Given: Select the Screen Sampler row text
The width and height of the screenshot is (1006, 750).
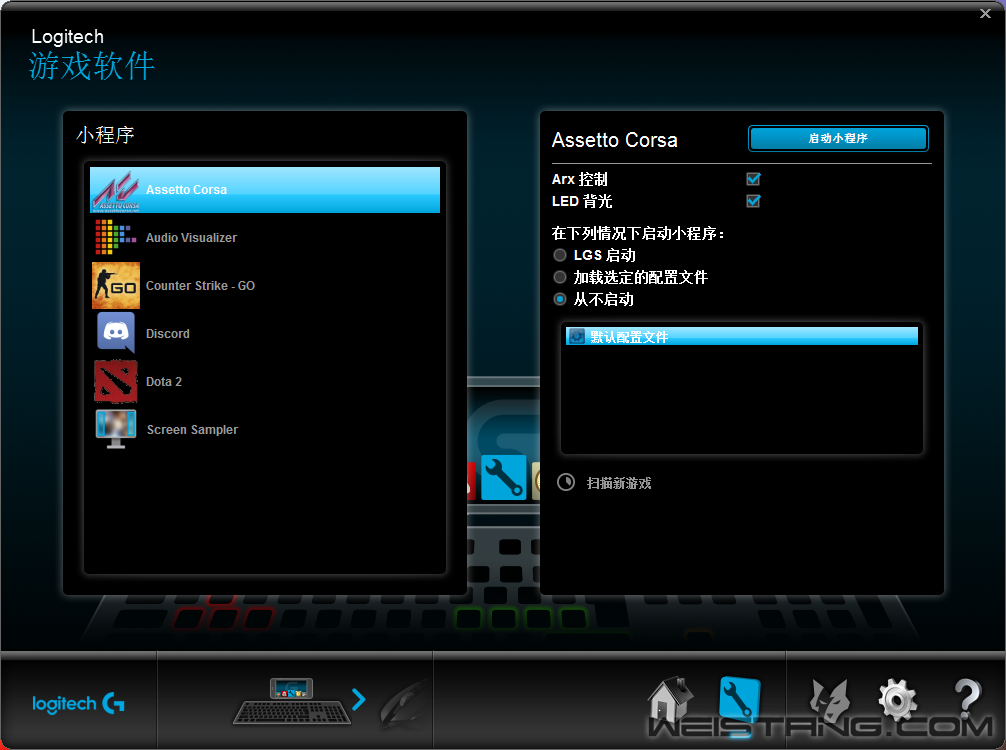Looking at the screenshot, I should (192, 430).
